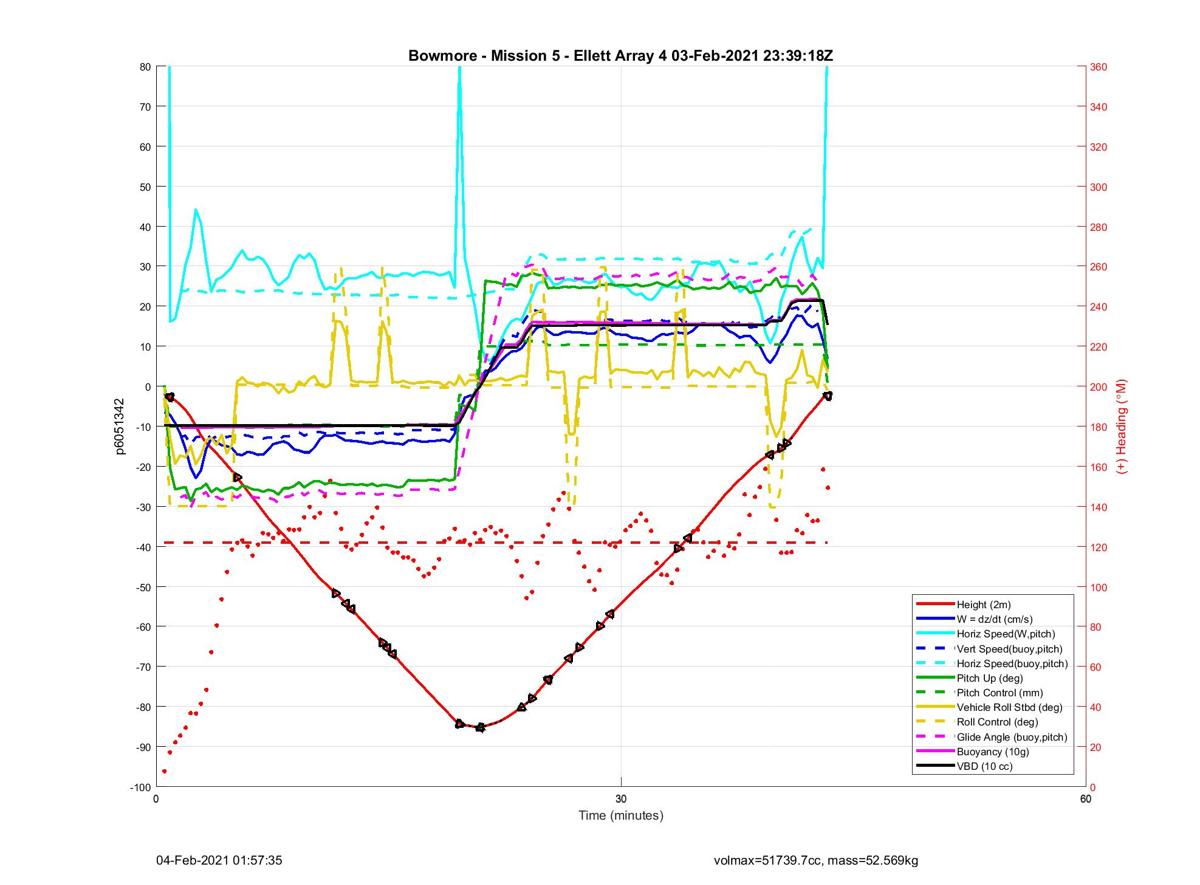Select the 'W = dz/dt (cm/s)' legend label
Image resolution: width=1200 pixels, height=885 pixels.
click(x=996, y=619)
